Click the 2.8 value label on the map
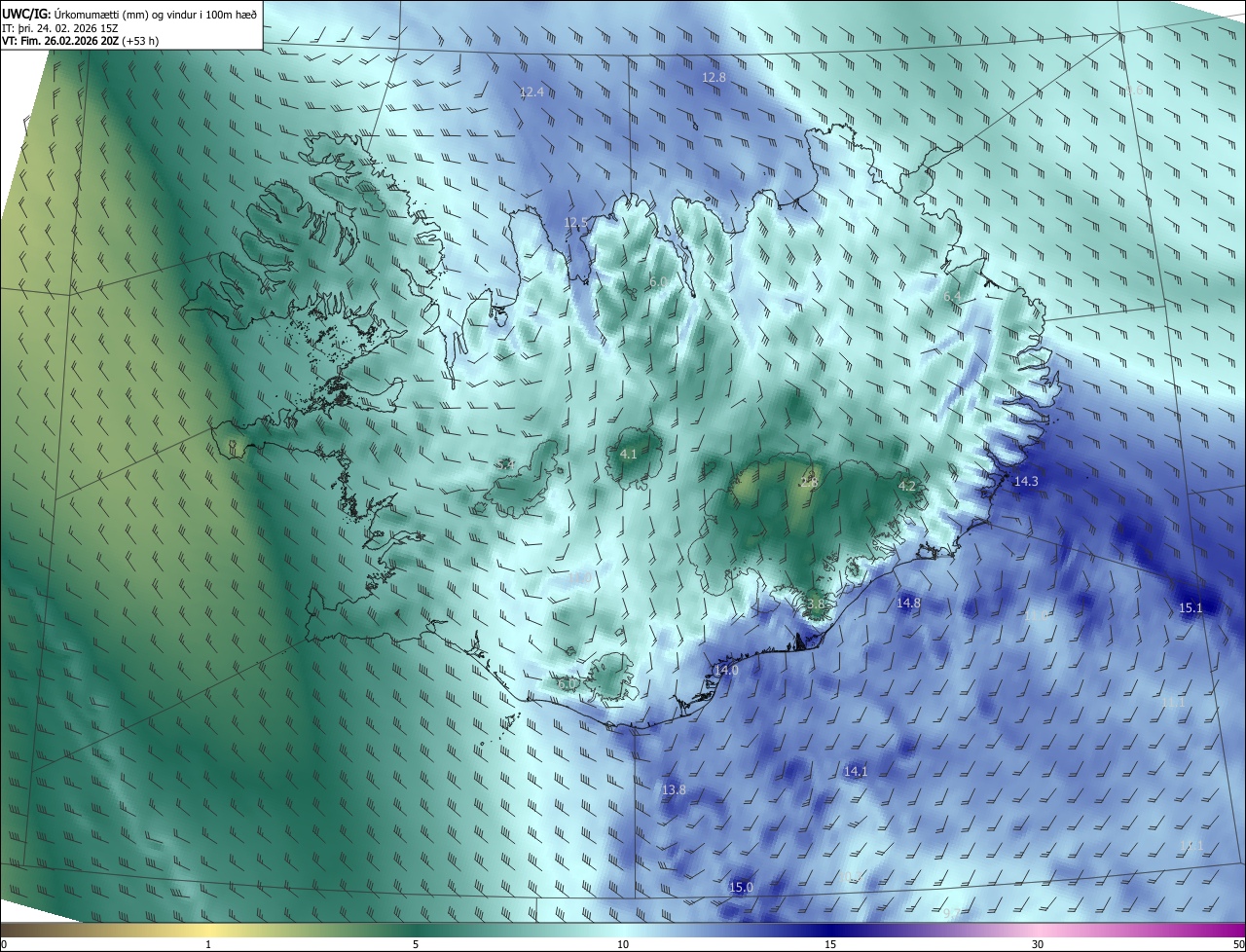 [x=810, y=483]
